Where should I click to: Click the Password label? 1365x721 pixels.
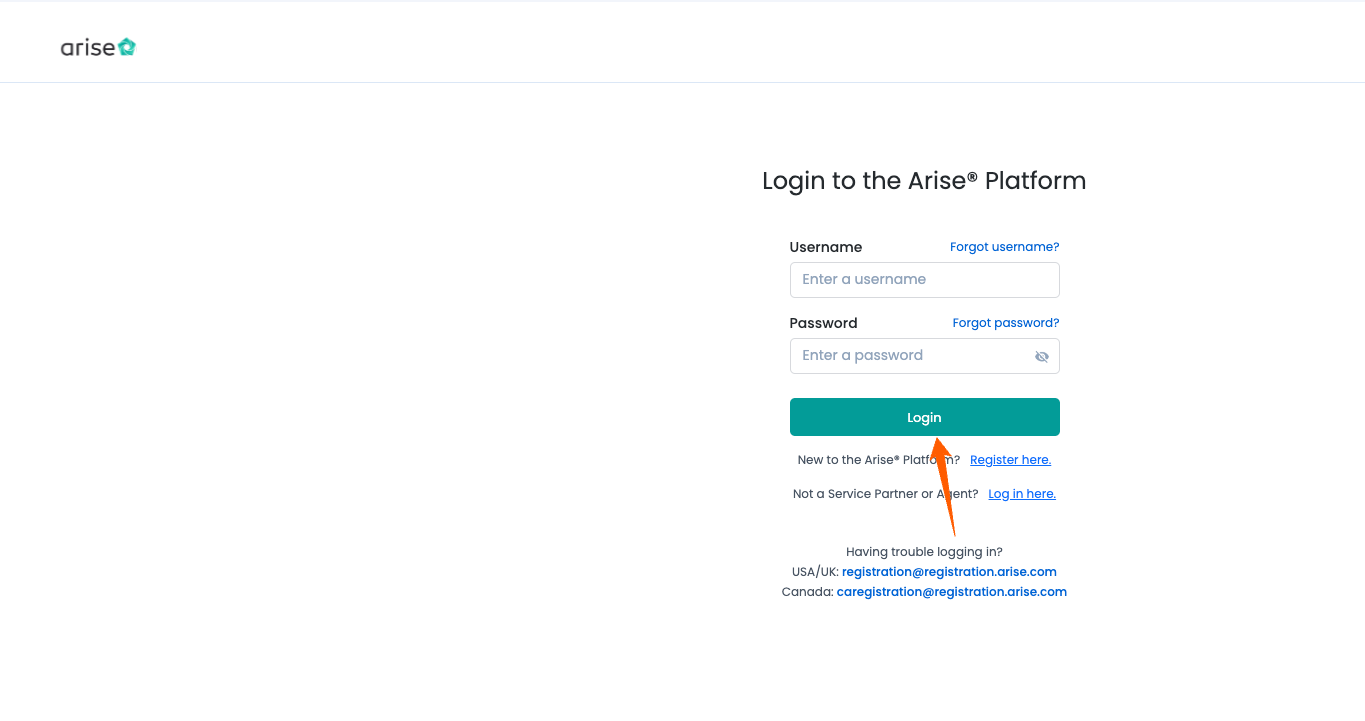[x=823, y=323]
